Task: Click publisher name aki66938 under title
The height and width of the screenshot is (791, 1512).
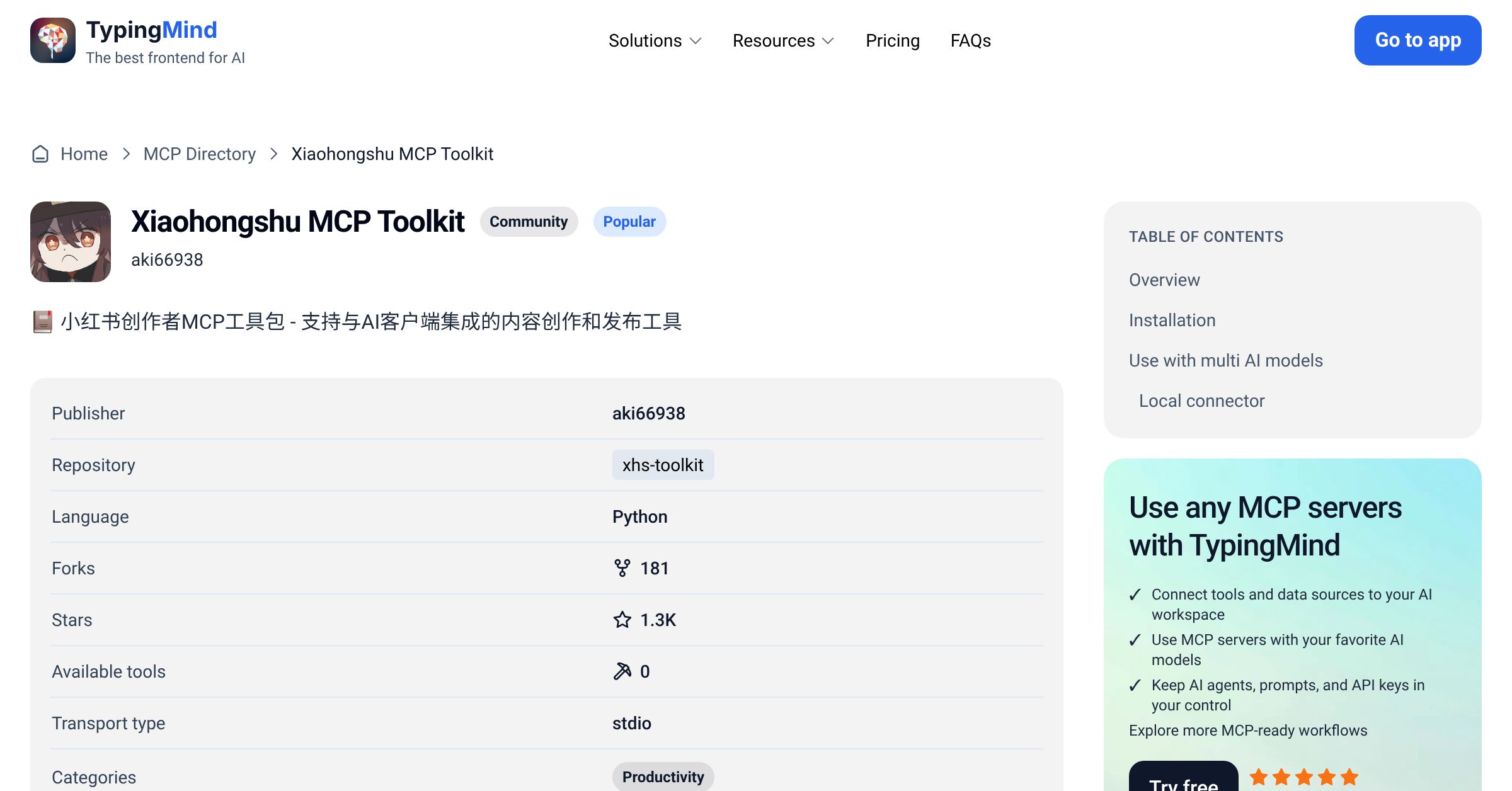Action: point(167,259)
